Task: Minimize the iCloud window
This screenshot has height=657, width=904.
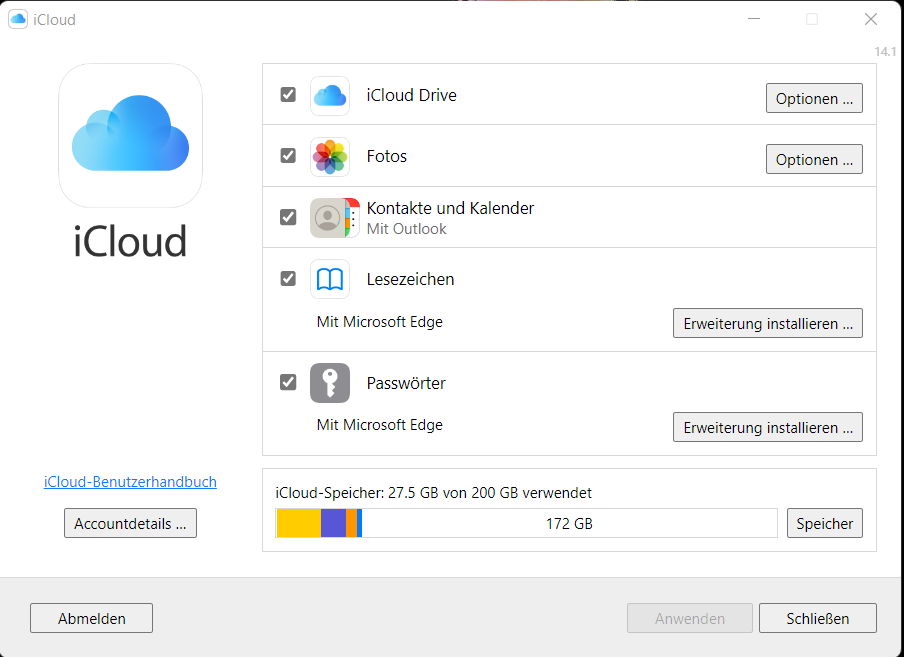Action: [x=754, y=19]
